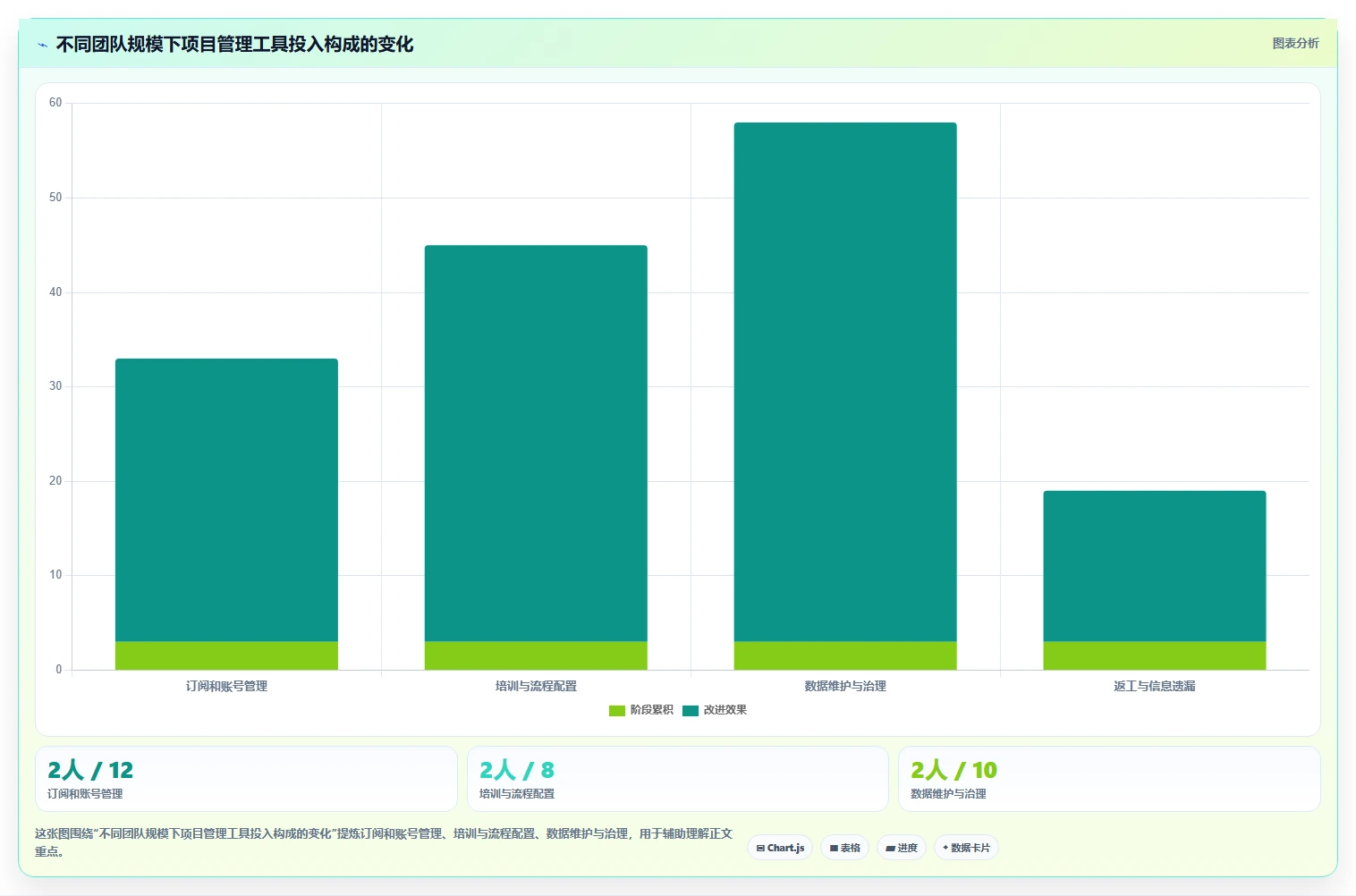Click the teal bar for 数据维护与治理
This screenshot has width=1356, height=896.
(845, 382)
